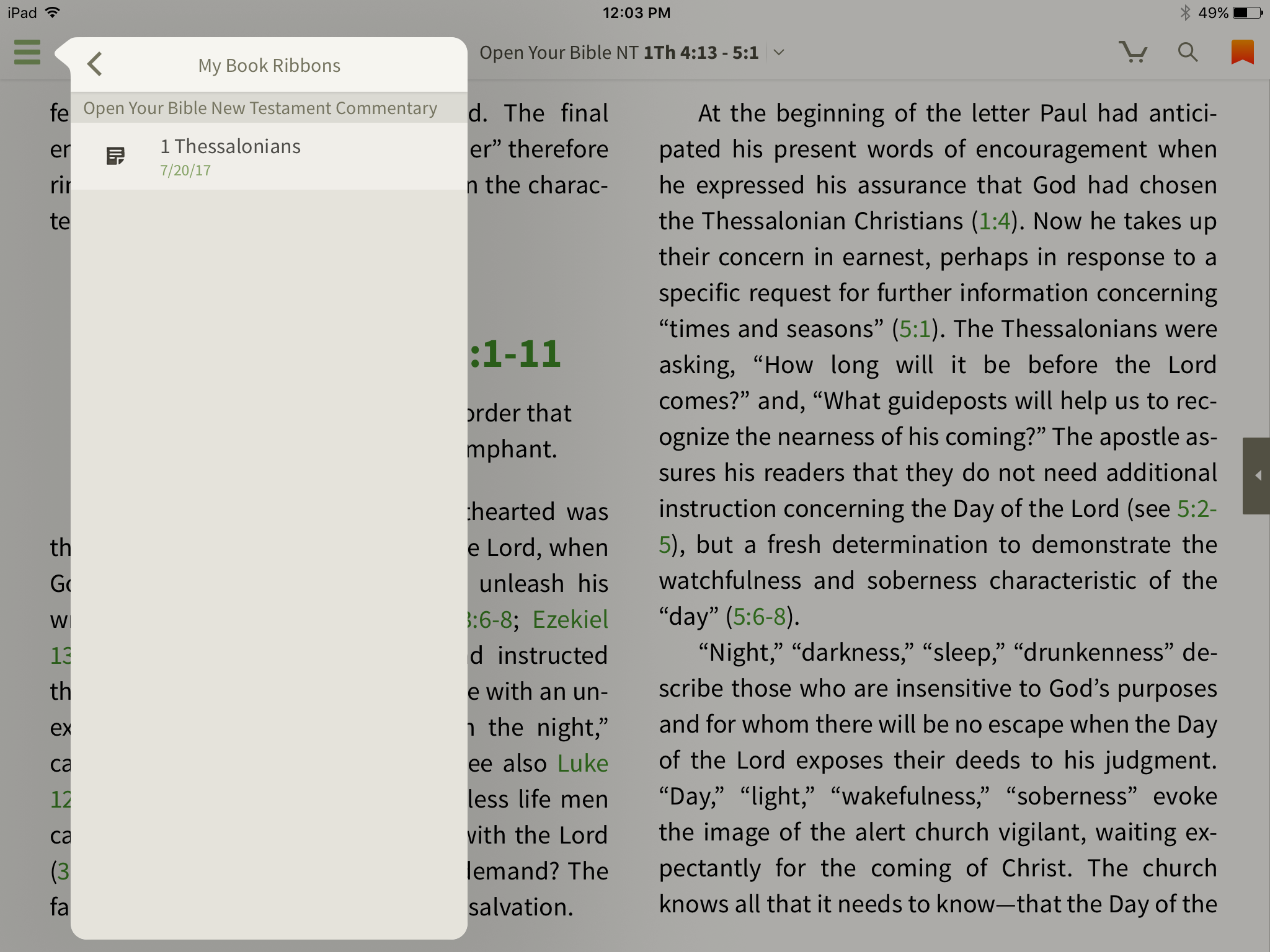Image resolution: width=1270 pixels, height=952 pixels.
Task: Follow the Ezekiel cross reference link
Action: click(x=570, y=620)
